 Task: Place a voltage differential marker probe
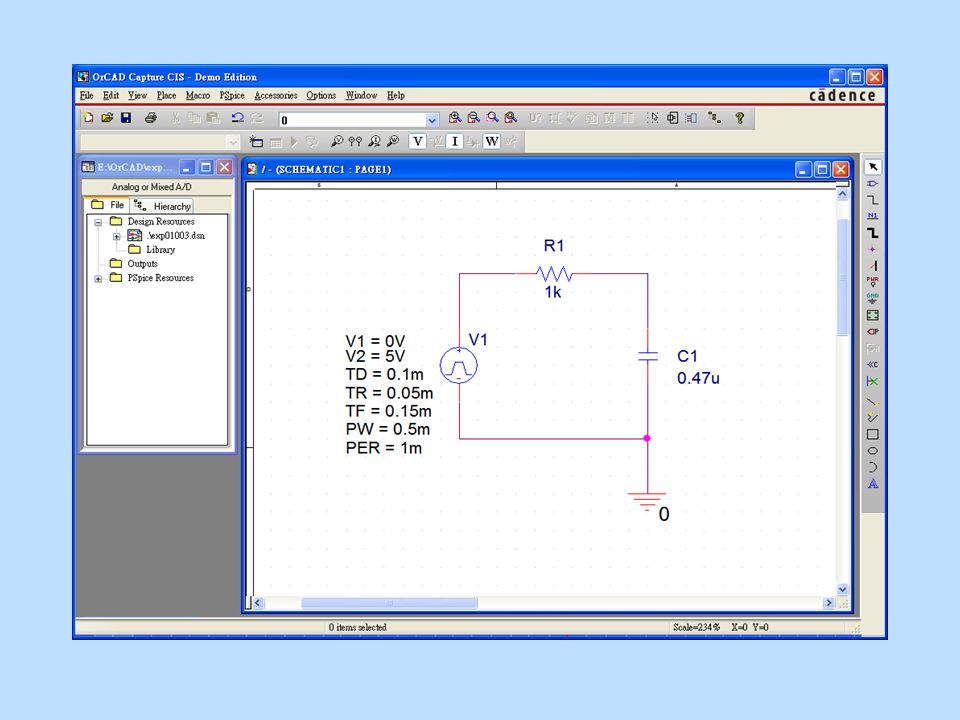pyautogui.click(x=355, y=142)
